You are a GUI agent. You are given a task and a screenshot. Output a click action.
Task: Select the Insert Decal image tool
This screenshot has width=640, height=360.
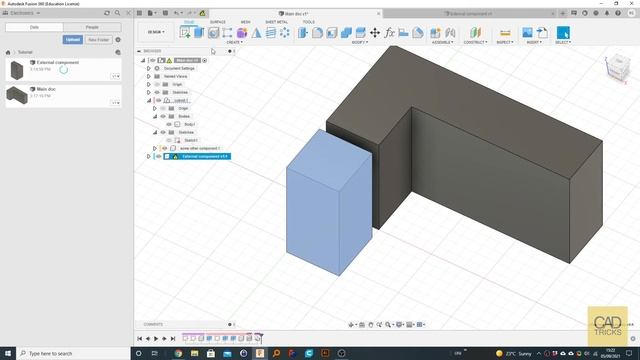tap(527, 33)
